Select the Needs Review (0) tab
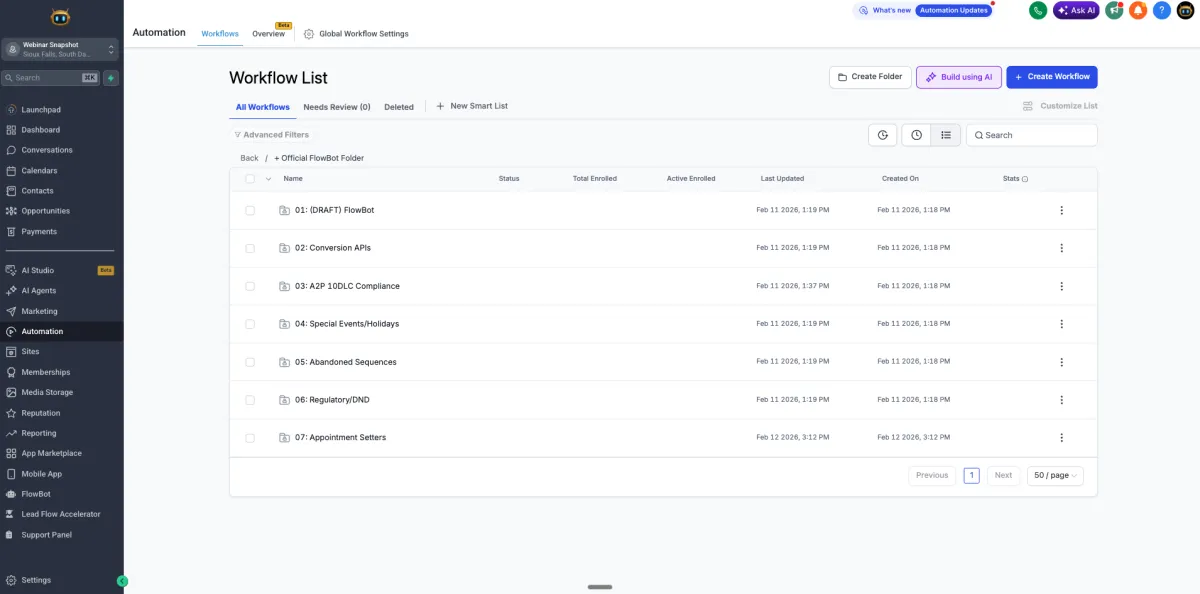 [337, 107]
